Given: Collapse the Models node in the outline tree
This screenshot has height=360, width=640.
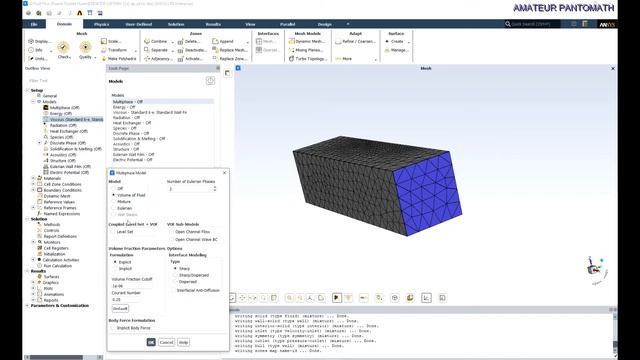Looking at the screenshot, I should click(x=33, y=102).
